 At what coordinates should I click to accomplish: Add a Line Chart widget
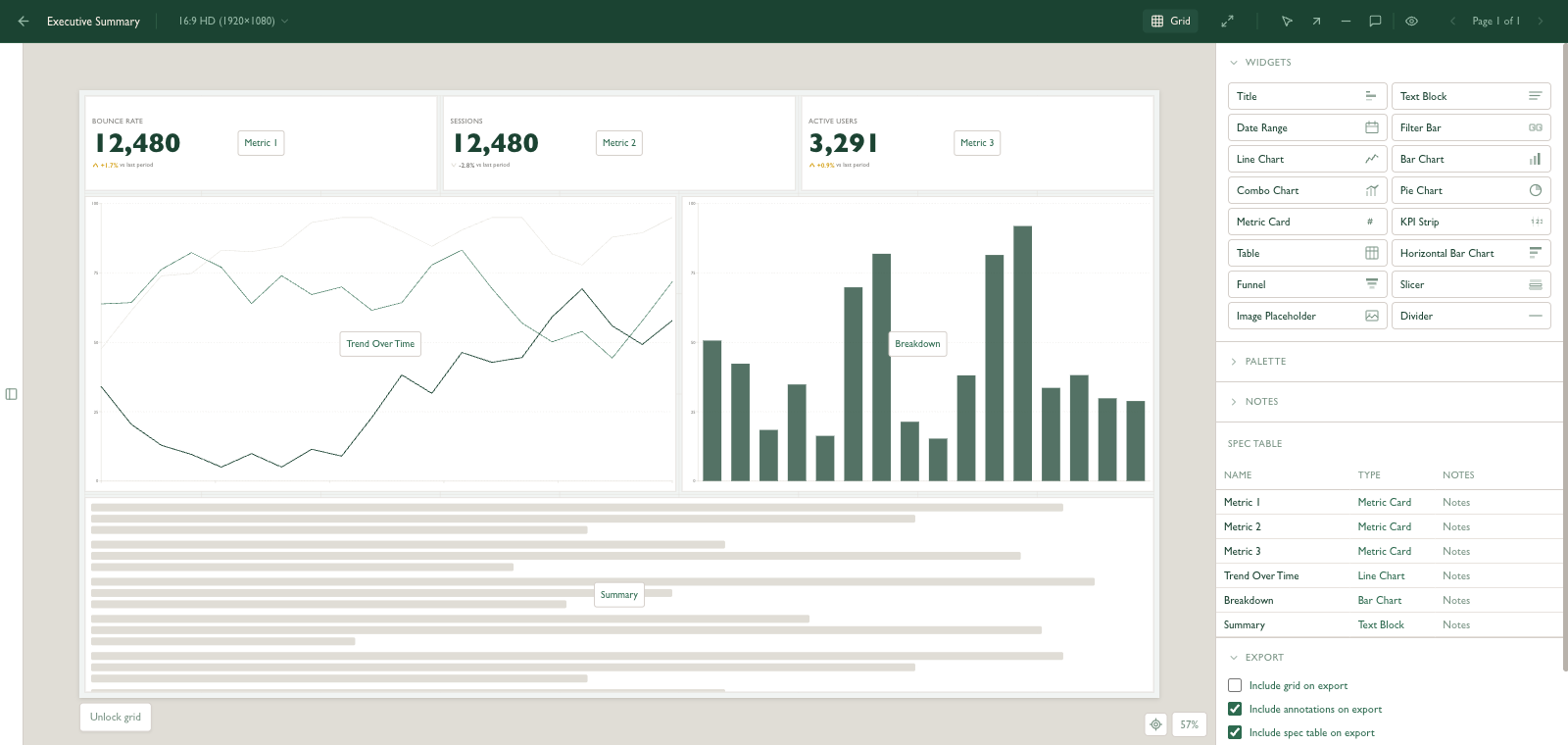point(1307,159)
